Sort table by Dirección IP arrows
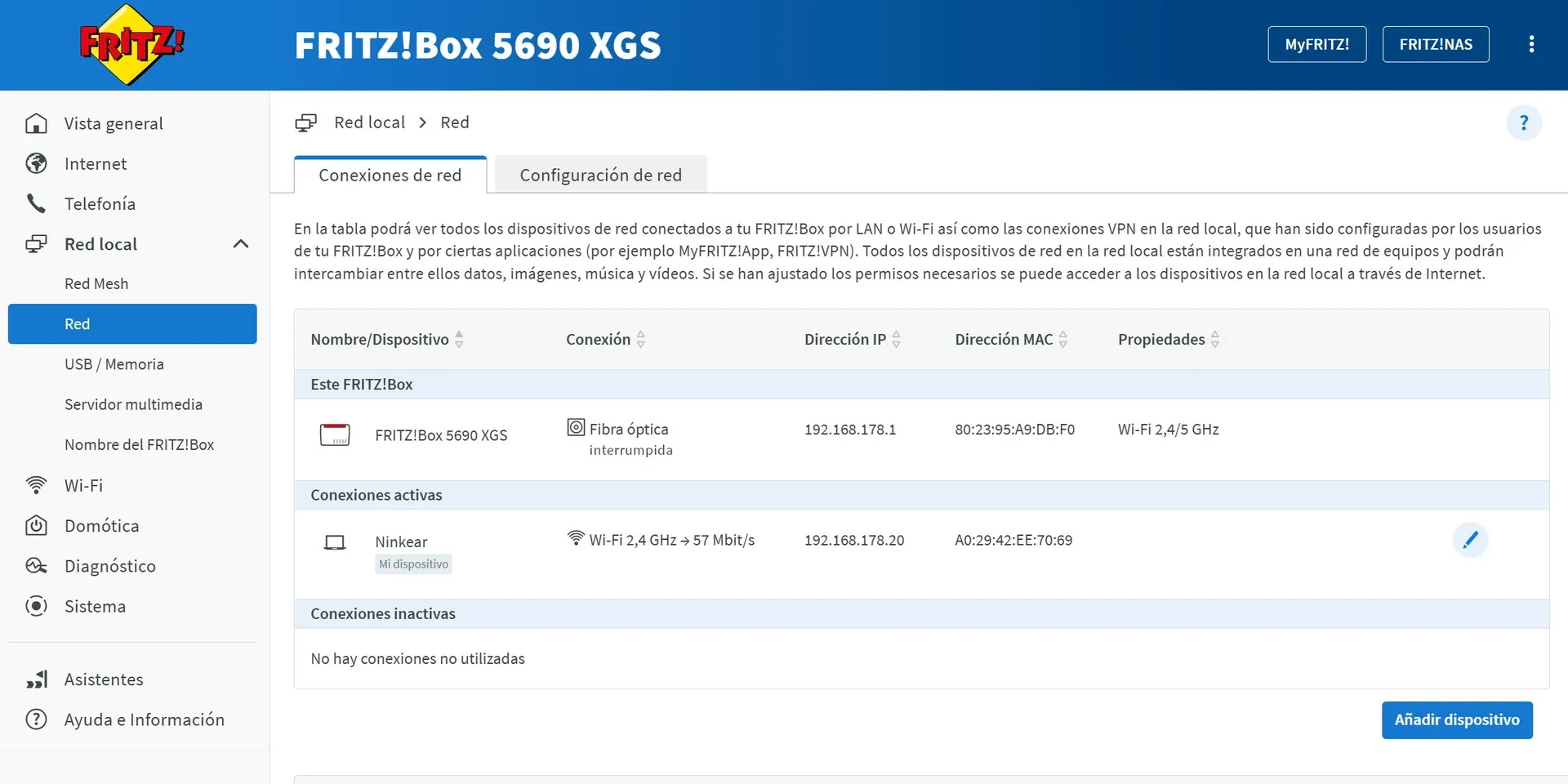The image size is (1568, 784). (896, 339)
